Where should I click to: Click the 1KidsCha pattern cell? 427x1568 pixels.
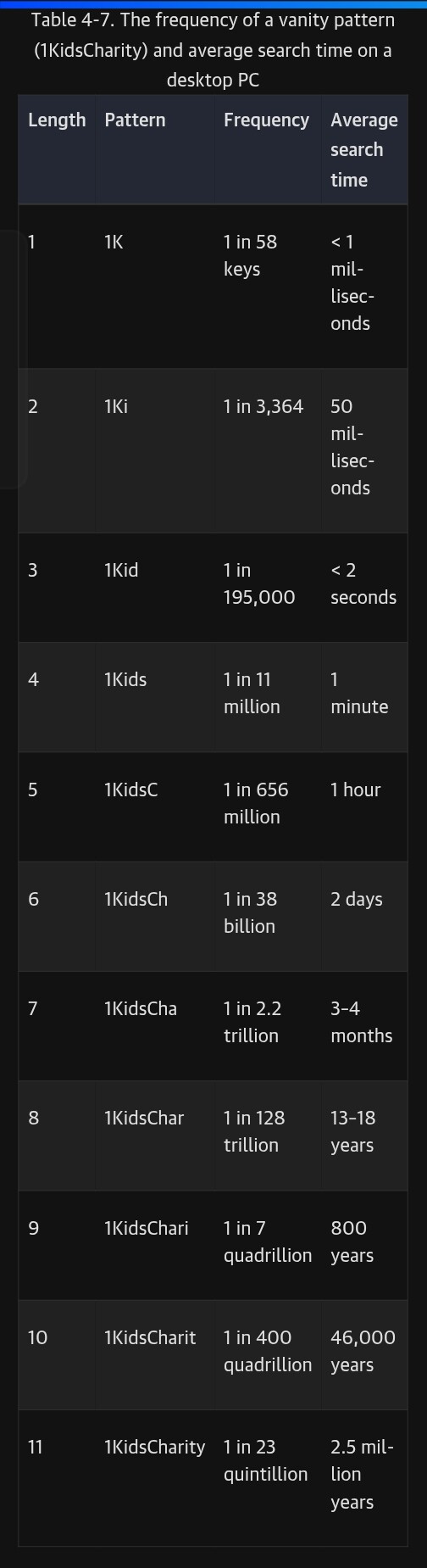141,1008
